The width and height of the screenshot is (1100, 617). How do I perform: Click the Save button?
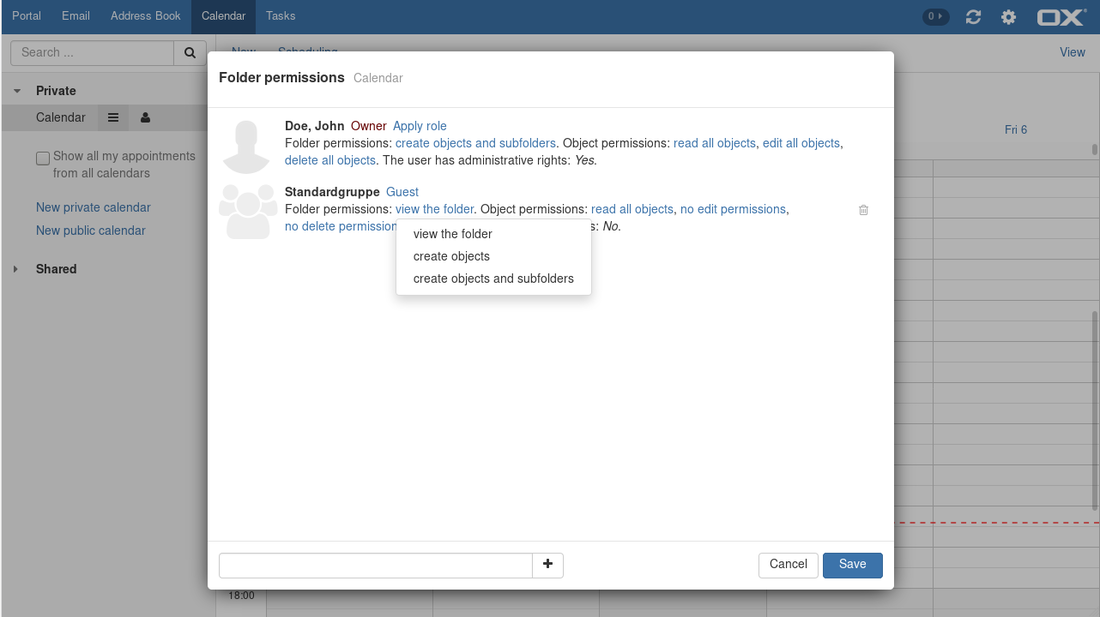click(x=852, y=565)
